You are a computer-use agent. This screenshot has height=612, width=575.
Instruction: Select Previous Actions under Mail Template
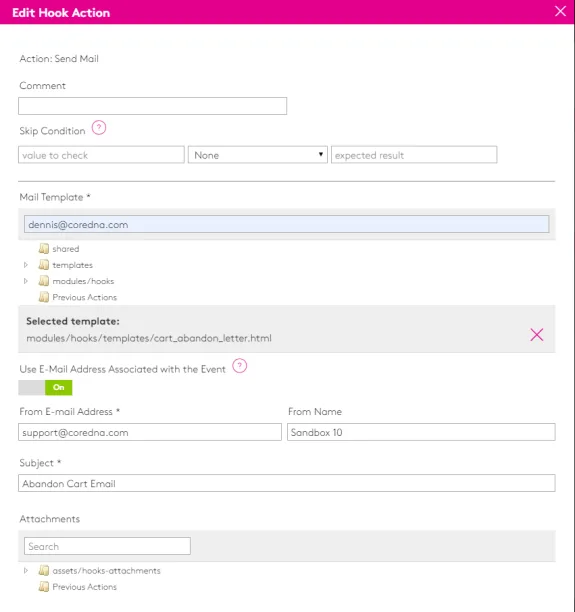pos(85,297)
